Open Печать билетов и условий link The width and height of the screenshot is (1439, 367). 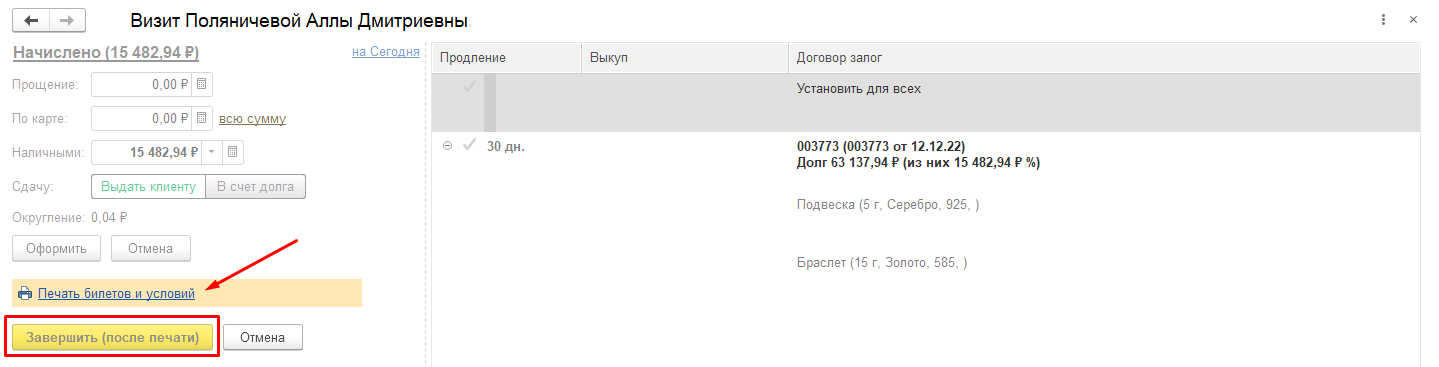pyautogui.click(x=116, y=294)
